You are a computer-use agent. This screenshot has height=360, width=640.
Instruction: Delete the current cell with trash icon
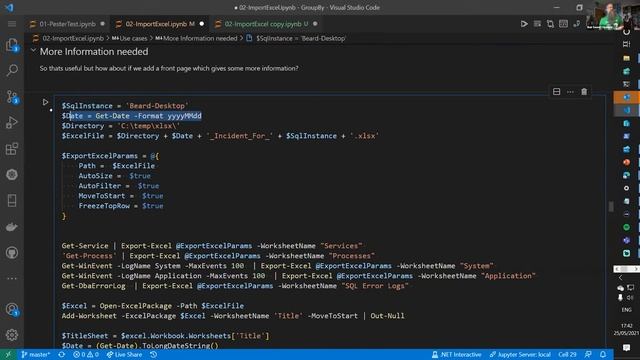click(x=584, y=92)
